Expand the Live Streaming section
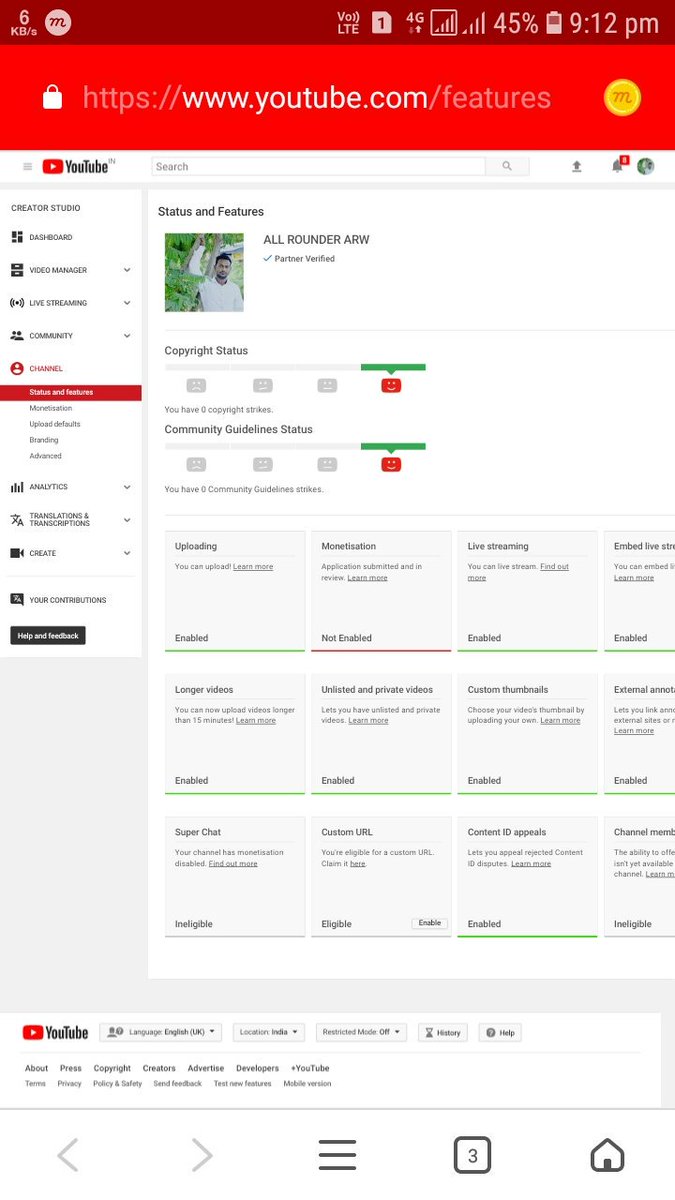The width and height of the screenshot is (675, 1200). [127, 303]
